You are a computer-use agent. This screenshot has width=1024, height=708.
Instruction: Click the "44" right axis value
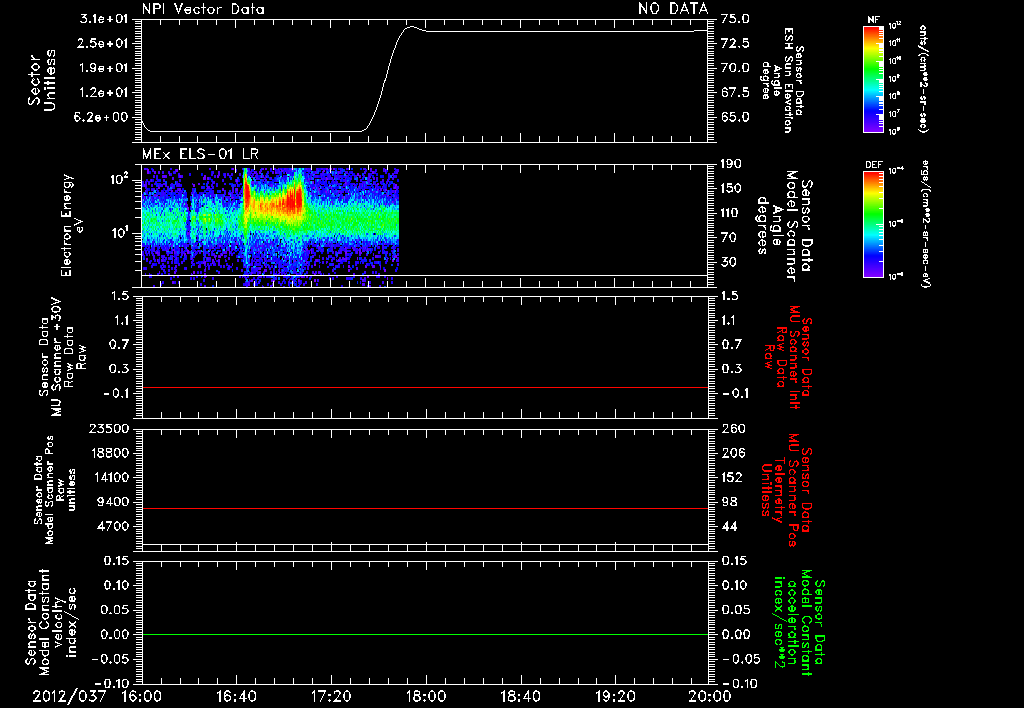729,526
